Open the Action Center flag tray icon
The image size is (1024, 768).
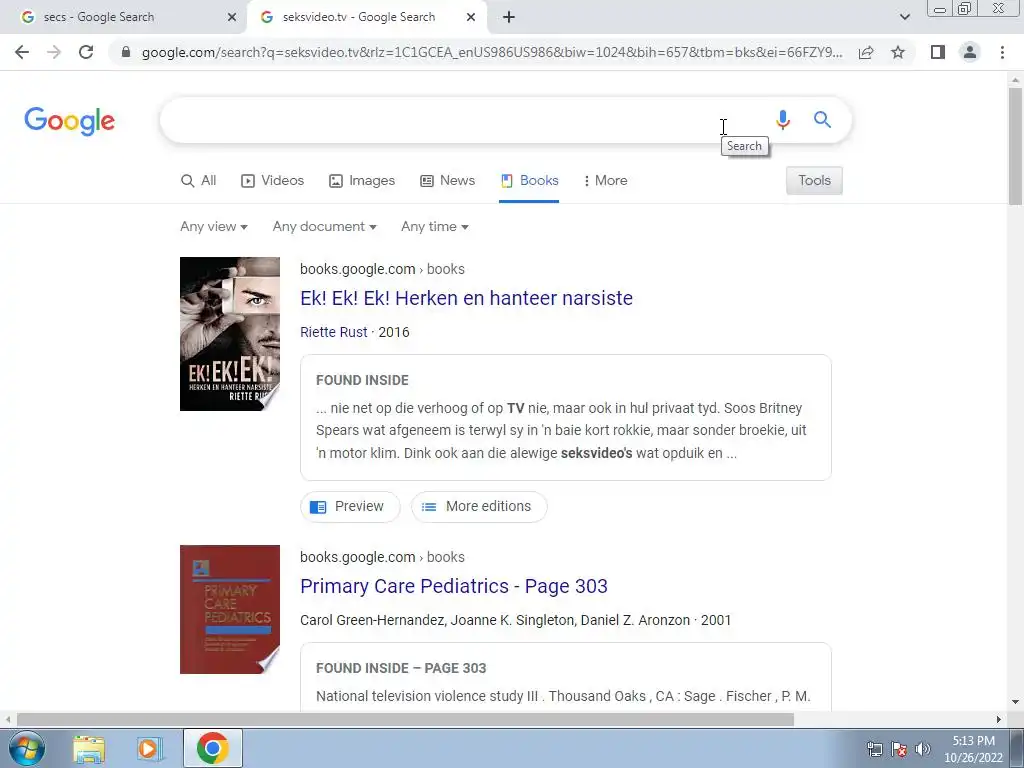[x=899, y=749]
